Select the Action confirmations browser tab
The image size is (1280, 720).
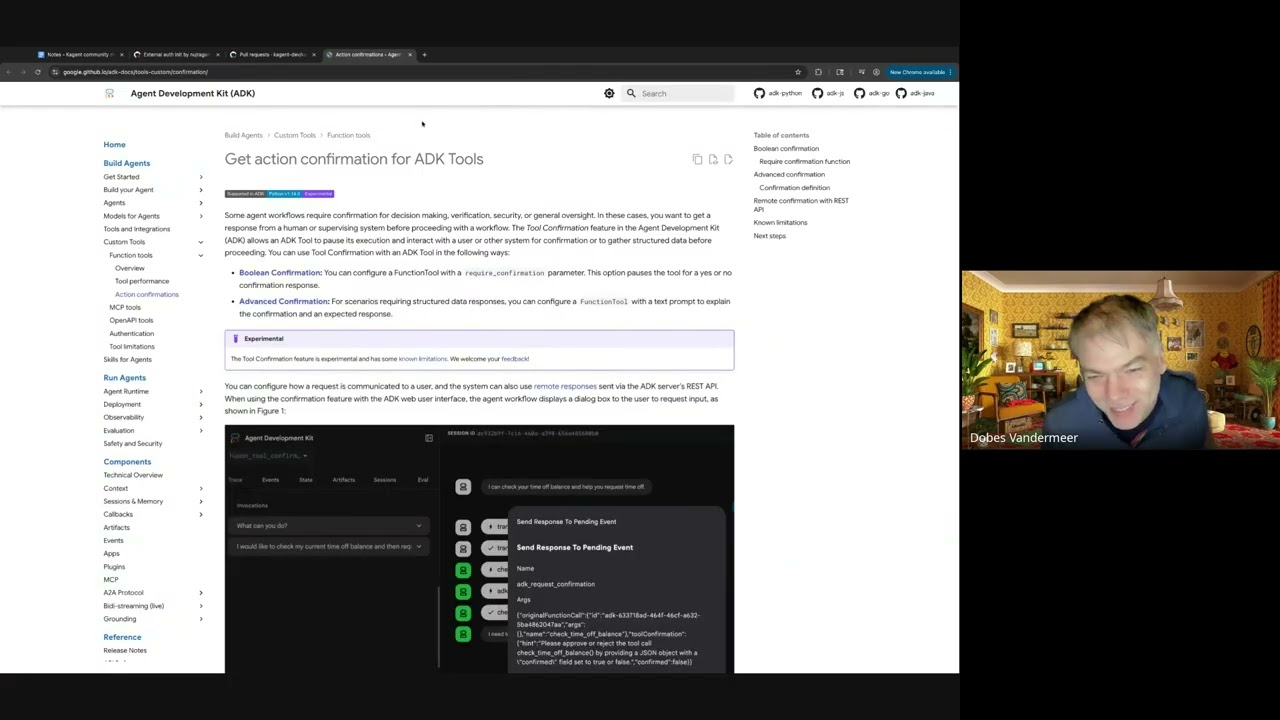(367, 54)
